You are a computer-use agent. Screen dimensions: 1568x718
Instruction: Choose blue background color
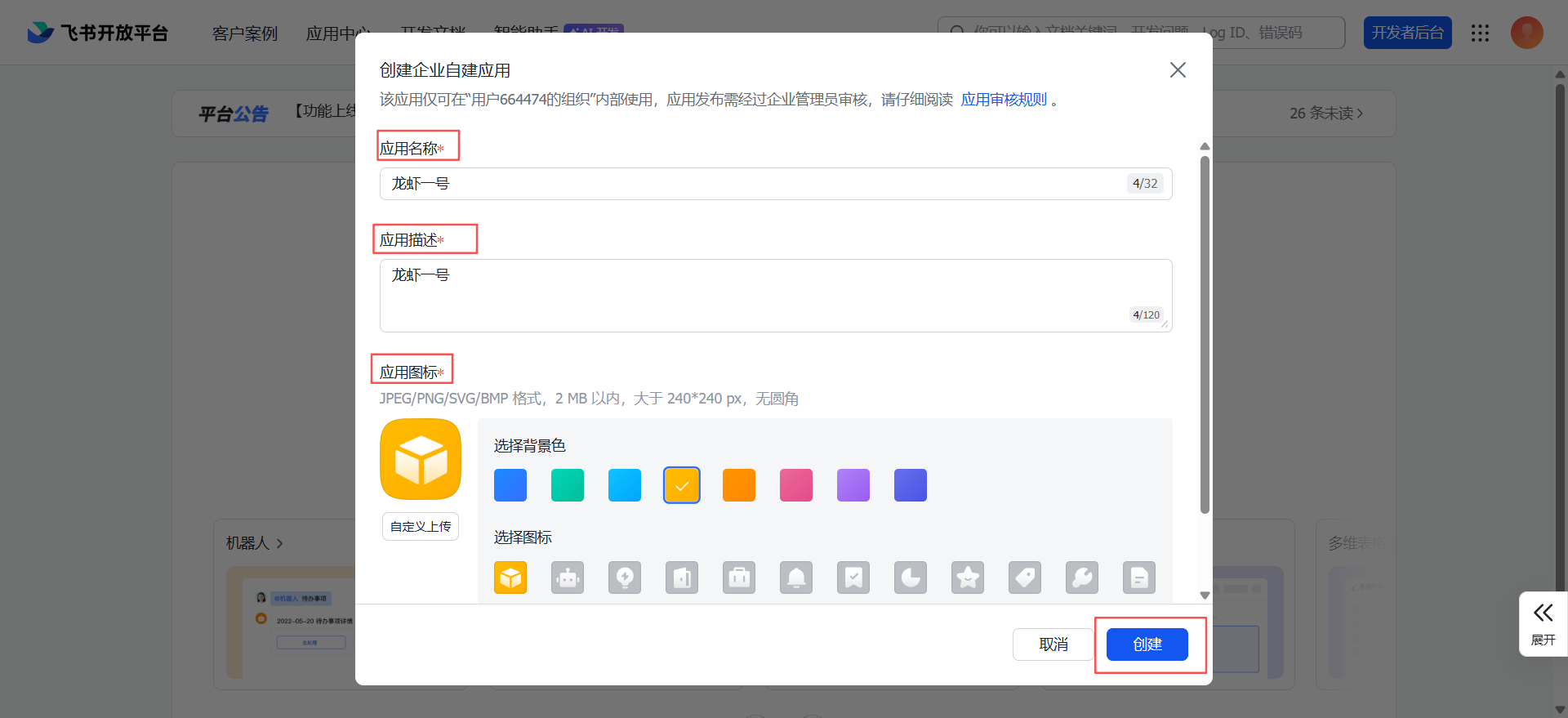coord(510,485)
